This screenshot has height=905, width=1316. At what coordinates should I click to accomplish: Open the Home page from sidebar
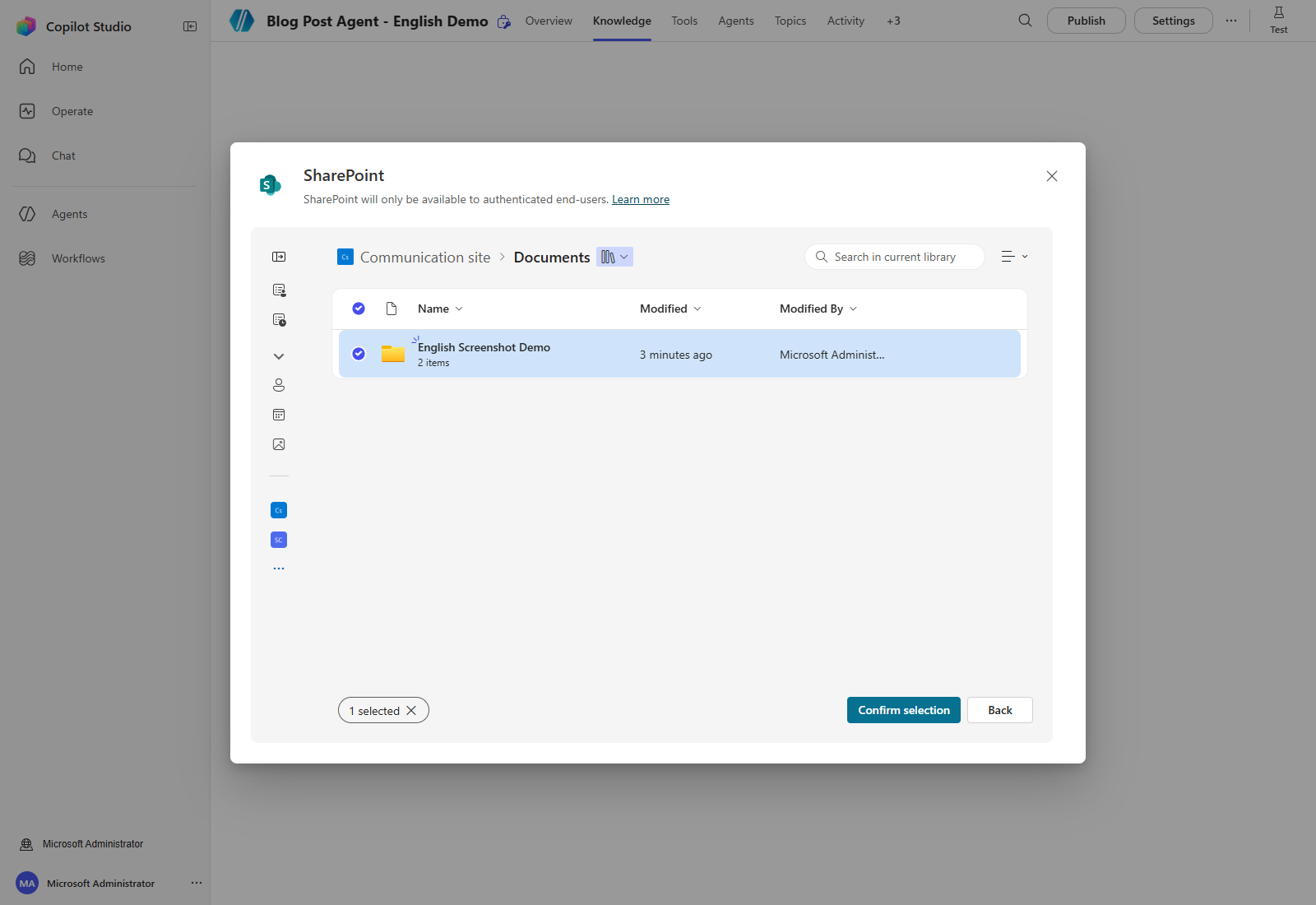67,67
